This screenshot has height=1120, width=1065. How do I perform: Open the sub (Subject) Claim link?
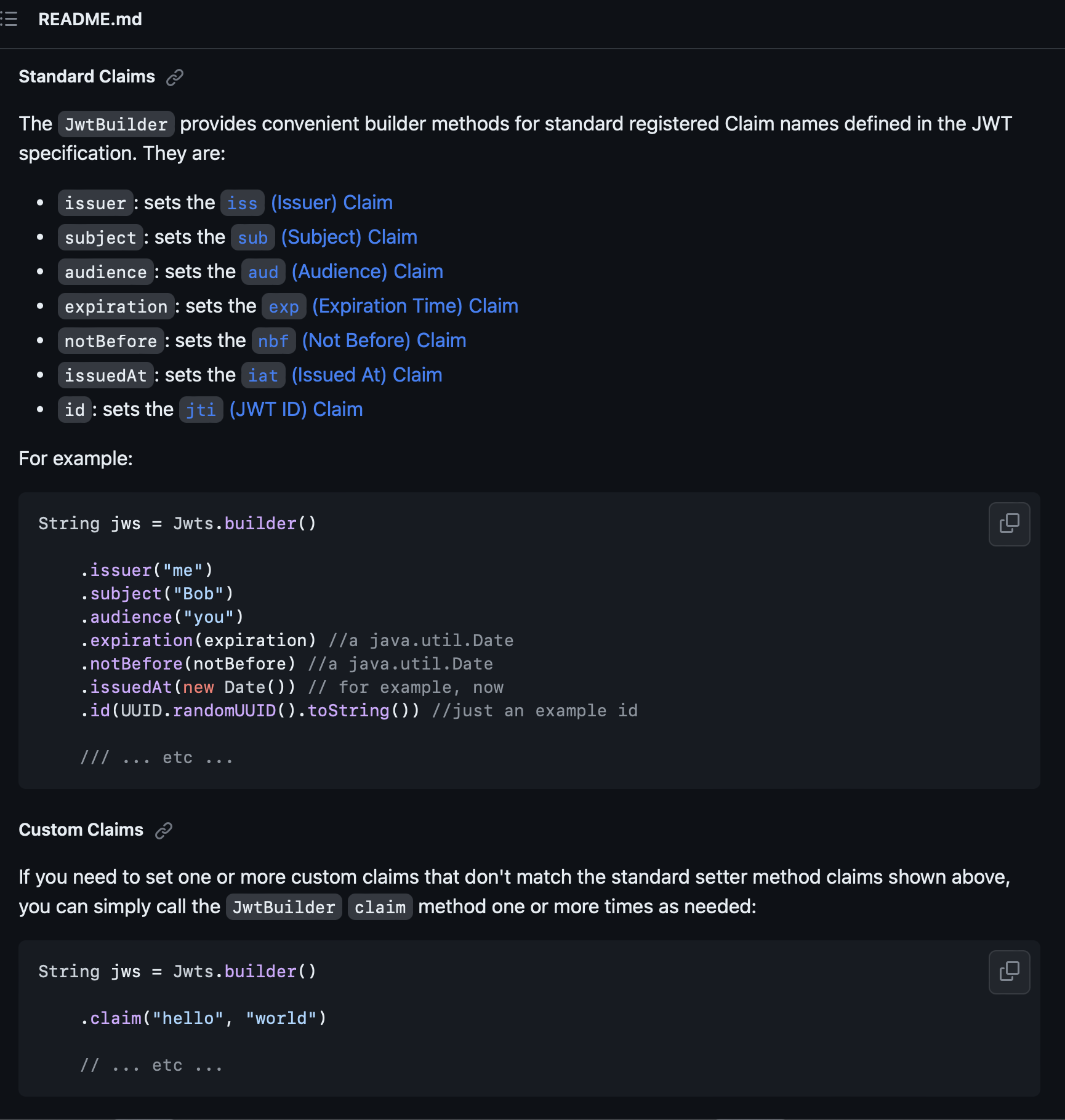324,238
